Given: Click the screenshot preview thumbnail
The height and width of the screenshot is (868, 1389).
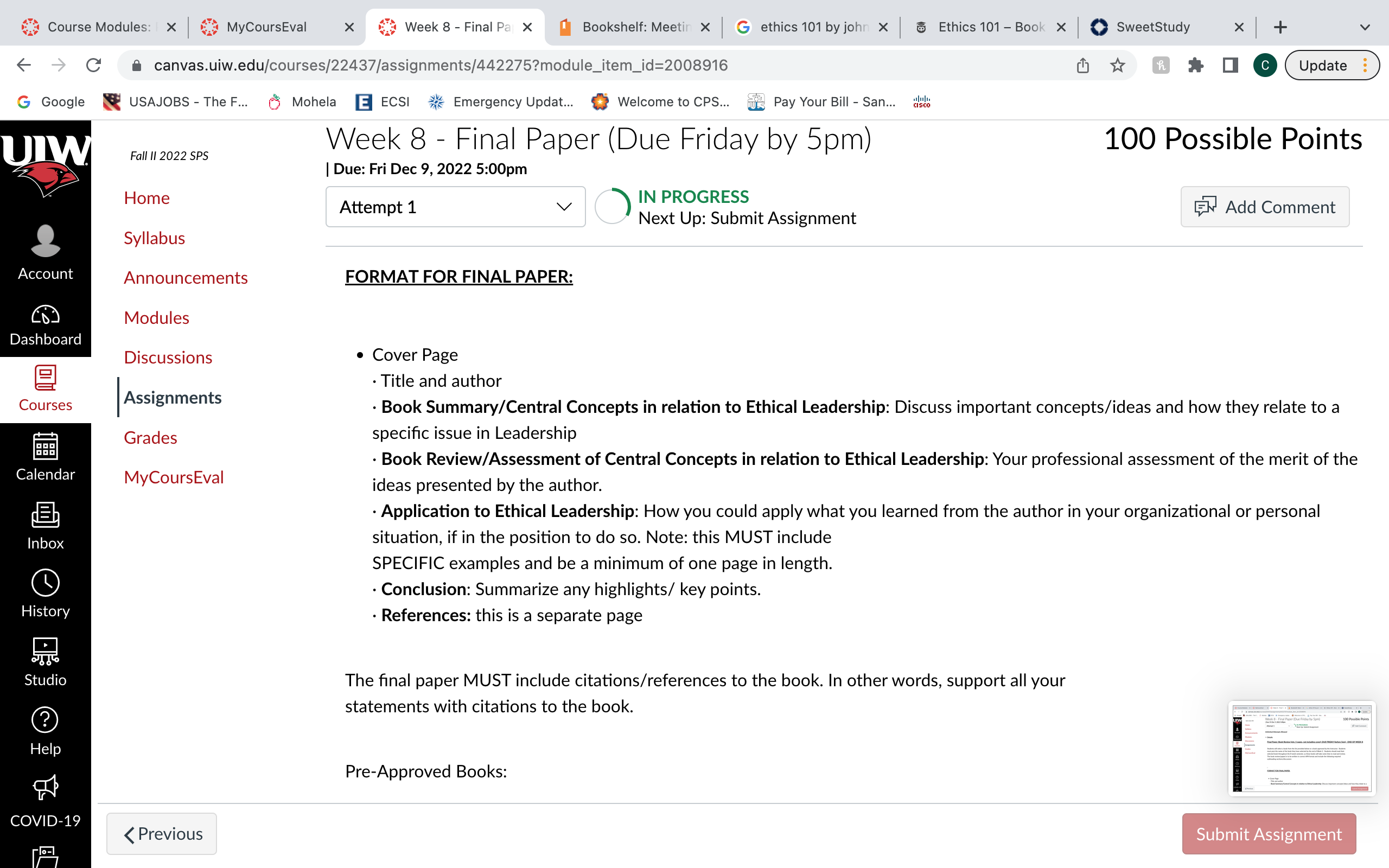Looking at the screenshot, I should tap(1301, 748).
